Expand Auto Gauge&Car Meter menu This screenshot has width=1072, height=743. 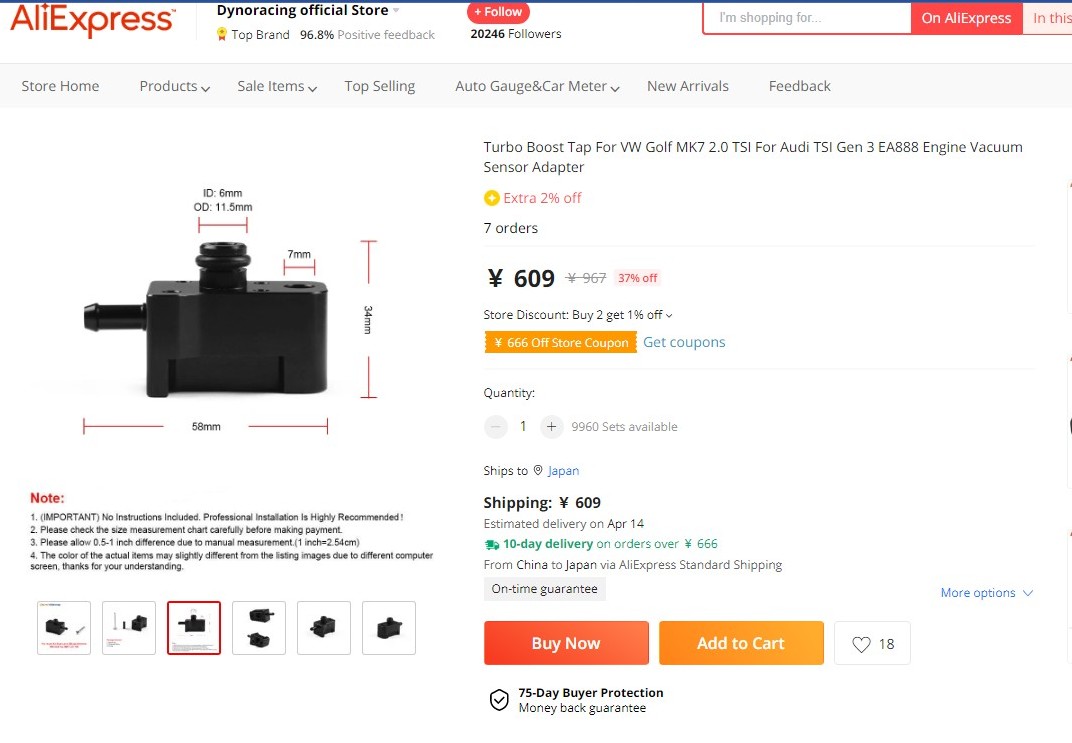tap(537, 87)
